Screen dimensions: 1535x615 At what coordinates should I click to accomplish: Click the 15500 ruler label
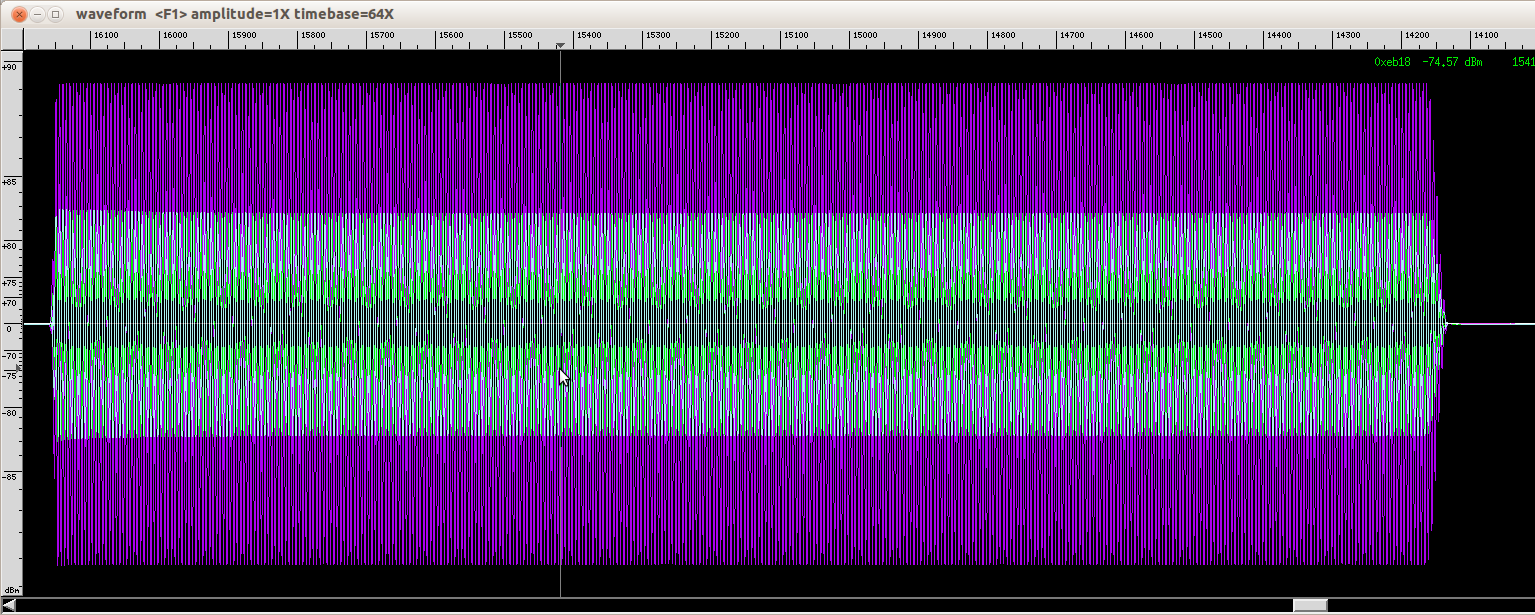(519, 36)
